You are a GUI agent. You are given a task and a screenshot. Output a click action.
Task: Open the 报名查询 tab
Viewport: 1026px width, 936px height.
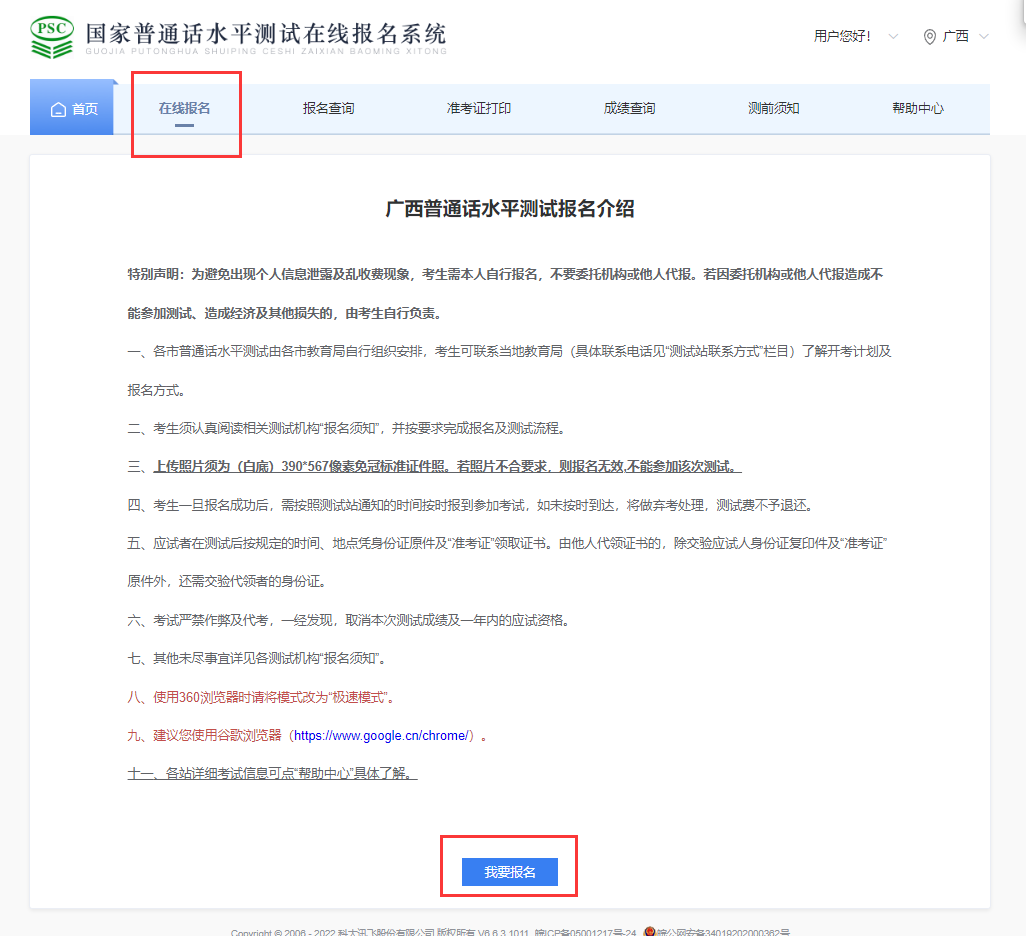(330, 107)
